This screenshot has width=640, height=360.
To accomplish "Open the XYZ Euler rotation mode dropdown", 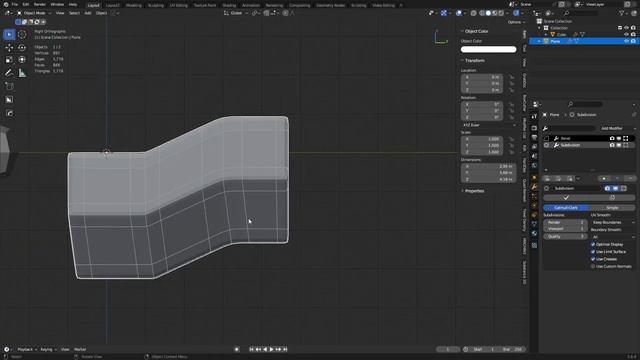I will pos(489,125).
